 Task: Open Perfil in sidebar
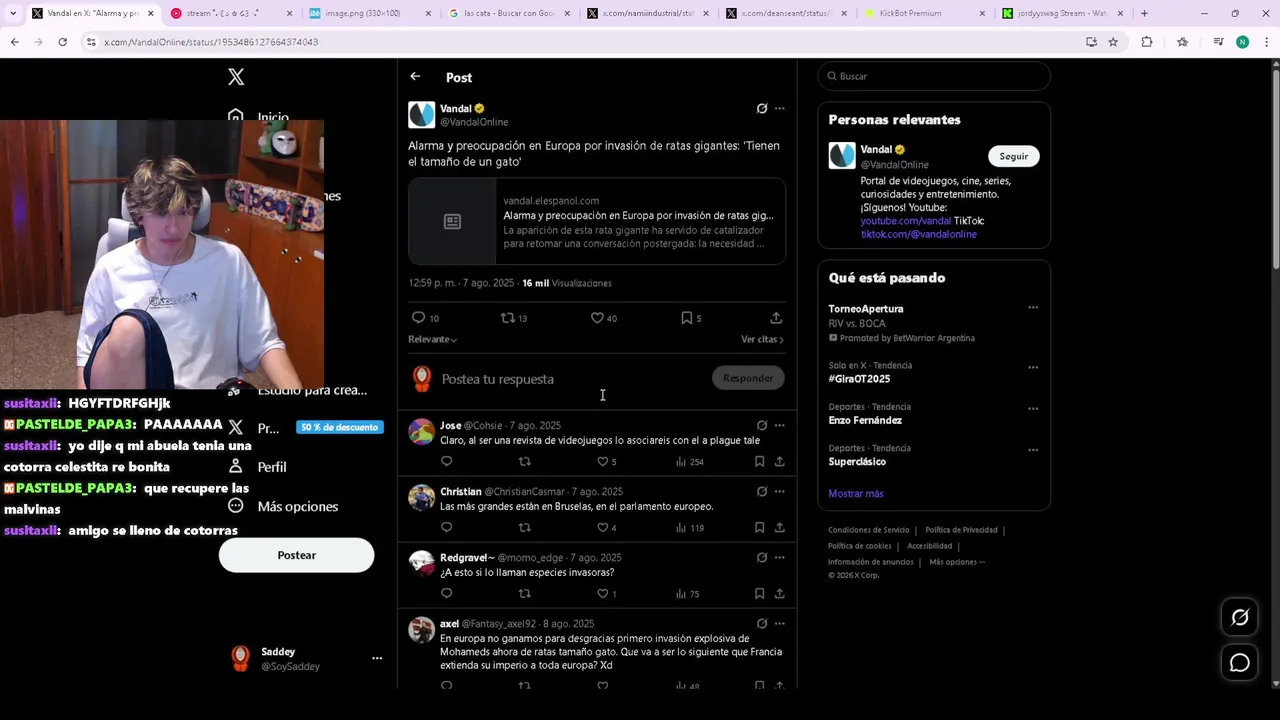click(258, 467)
